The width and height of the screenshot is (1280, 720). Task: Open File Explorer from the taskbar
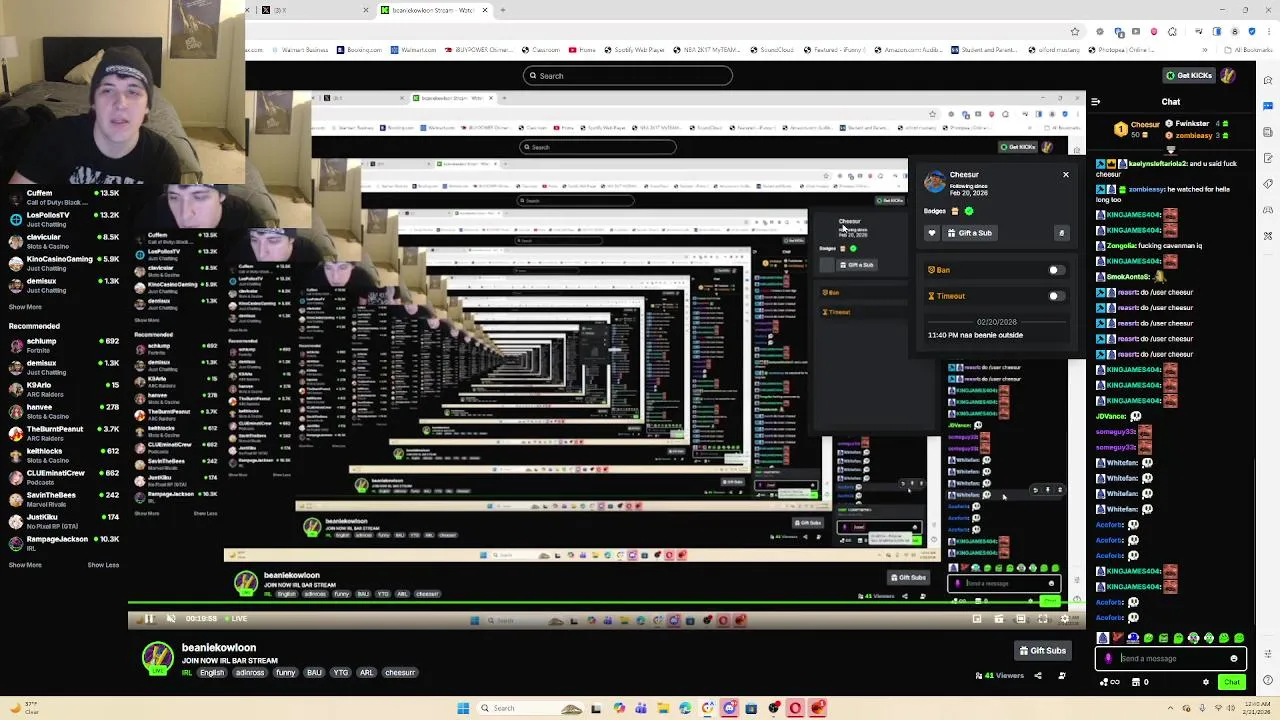tap(663, 708)
